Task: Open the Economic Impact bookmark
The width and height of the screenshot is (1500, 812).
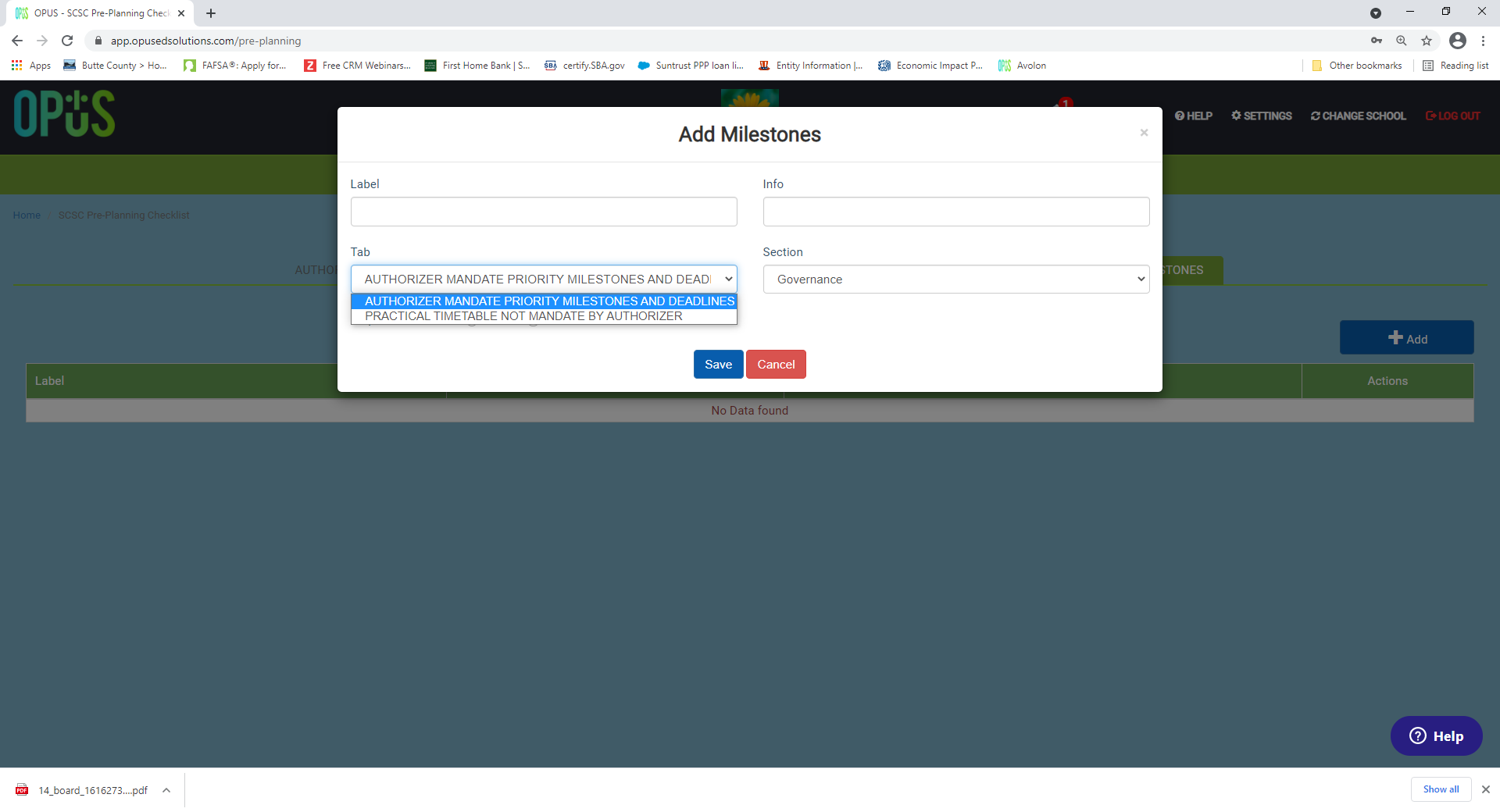Action: 930,66
